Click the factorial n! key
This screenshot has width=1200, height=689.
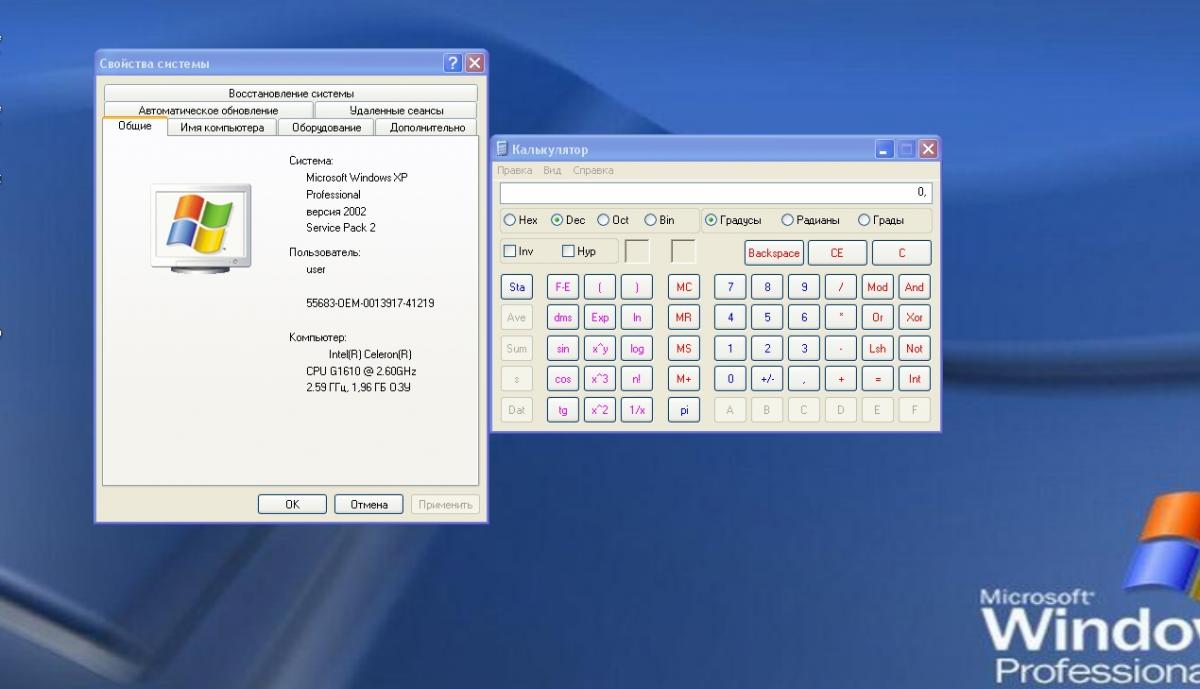coord(637,379)
